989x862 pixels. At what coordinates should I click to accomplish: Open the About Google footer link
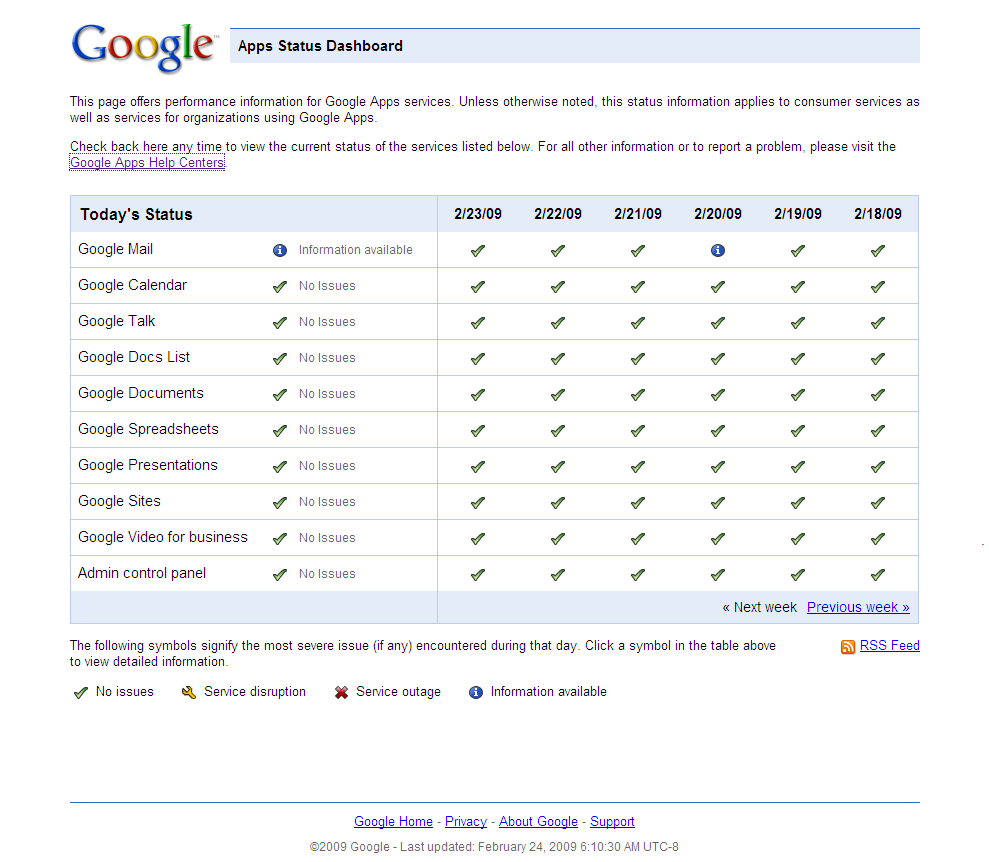538,822
